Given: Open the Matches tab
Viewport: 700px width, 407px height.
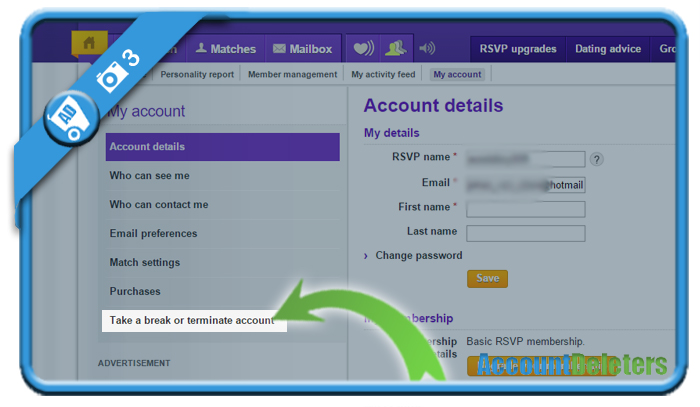Looking at the screenshot, I should click(x=226, y=49).
